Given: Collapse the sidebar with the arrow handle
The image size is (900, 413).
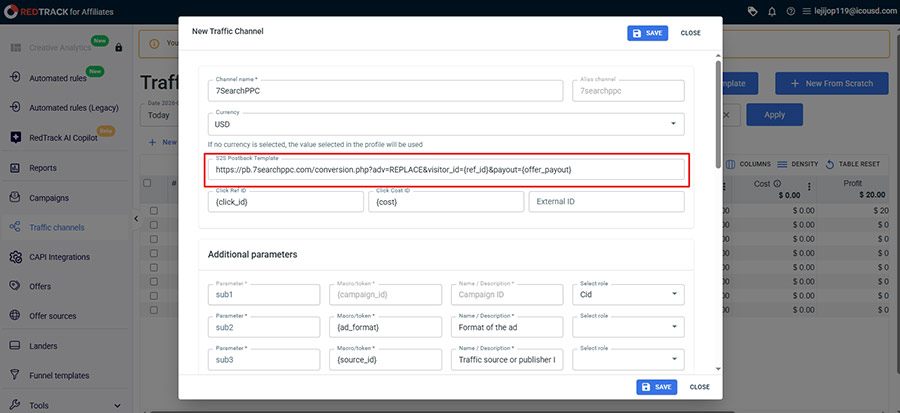Looking at the screenshot, I should [136, 219].
